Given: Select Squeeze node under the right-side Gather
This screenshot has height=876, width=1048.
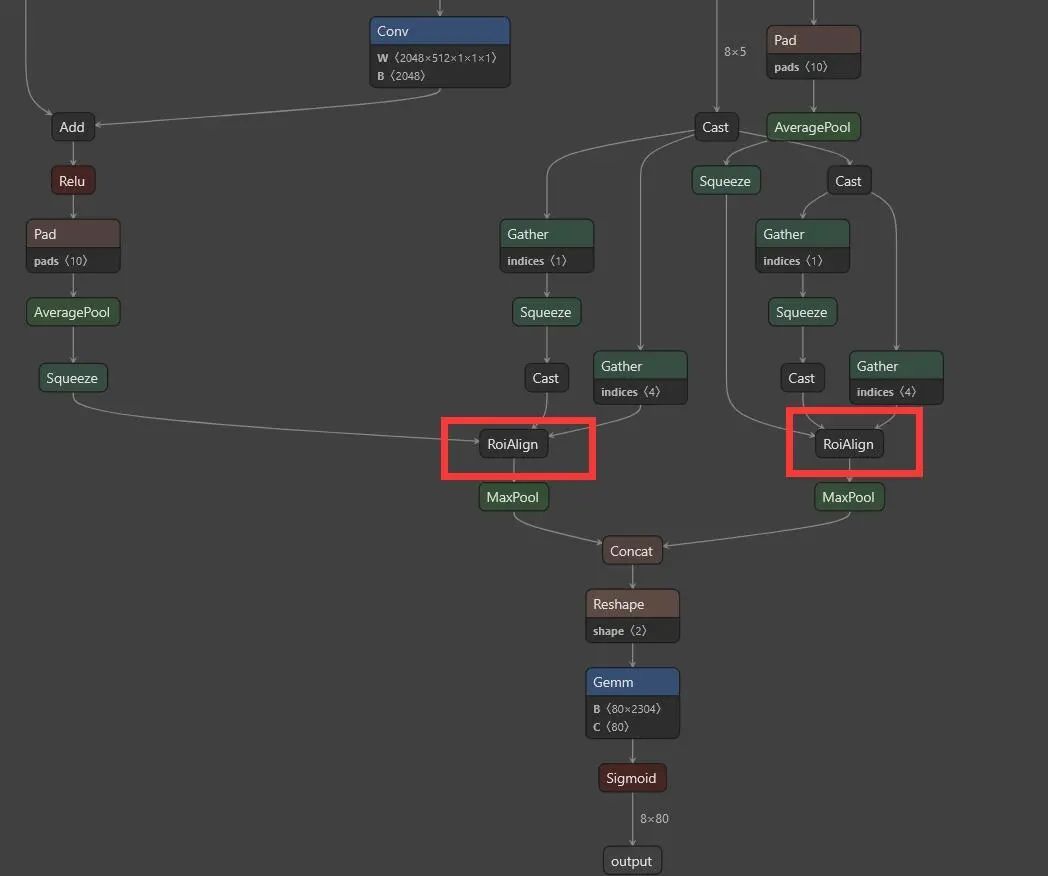Looking at the screenshot, I should point(802,312).
